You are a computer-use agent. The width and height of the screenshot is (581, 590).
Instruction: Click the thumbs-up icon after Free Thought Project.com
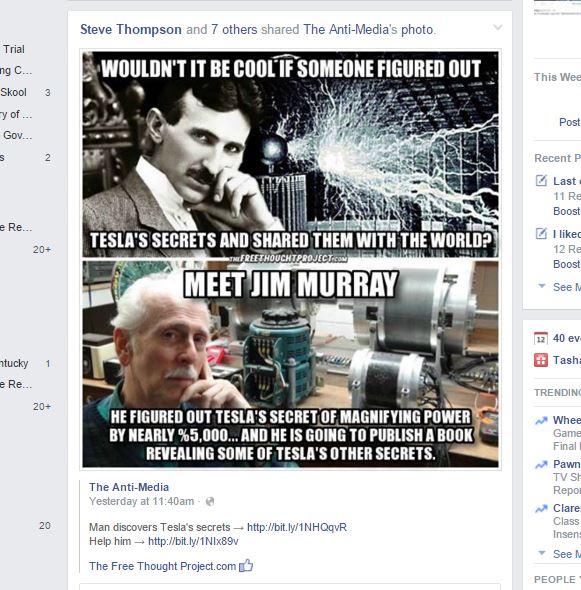(246, 565)
